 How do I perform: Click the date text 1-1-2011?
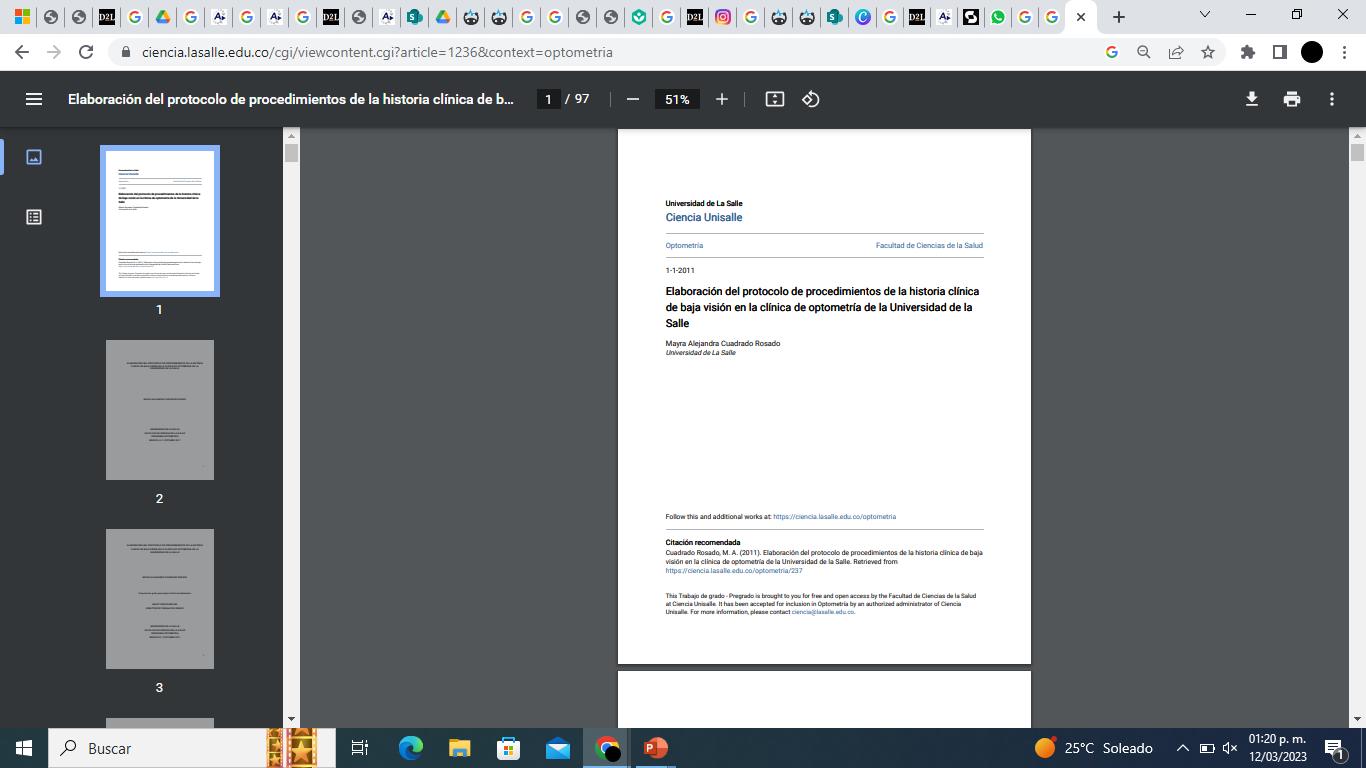[680, 271]
